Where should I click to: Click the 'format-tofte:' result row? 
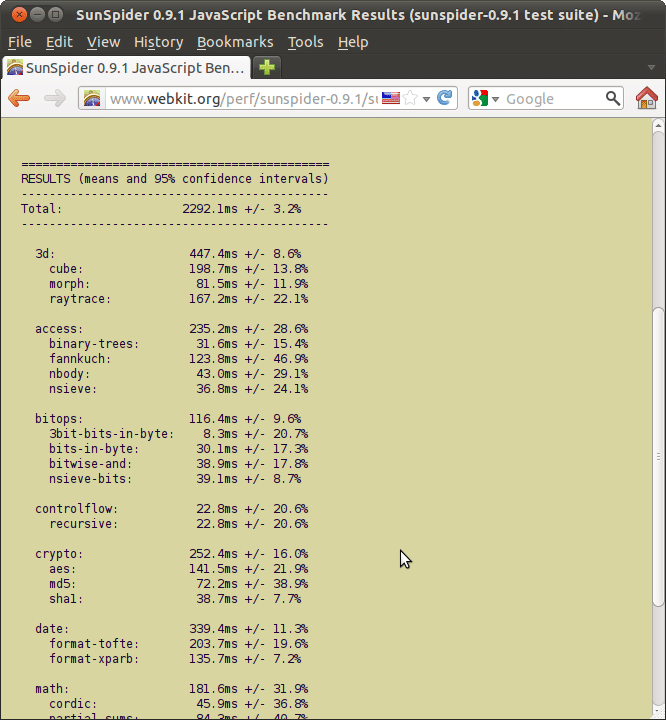[x=179, y=644]
